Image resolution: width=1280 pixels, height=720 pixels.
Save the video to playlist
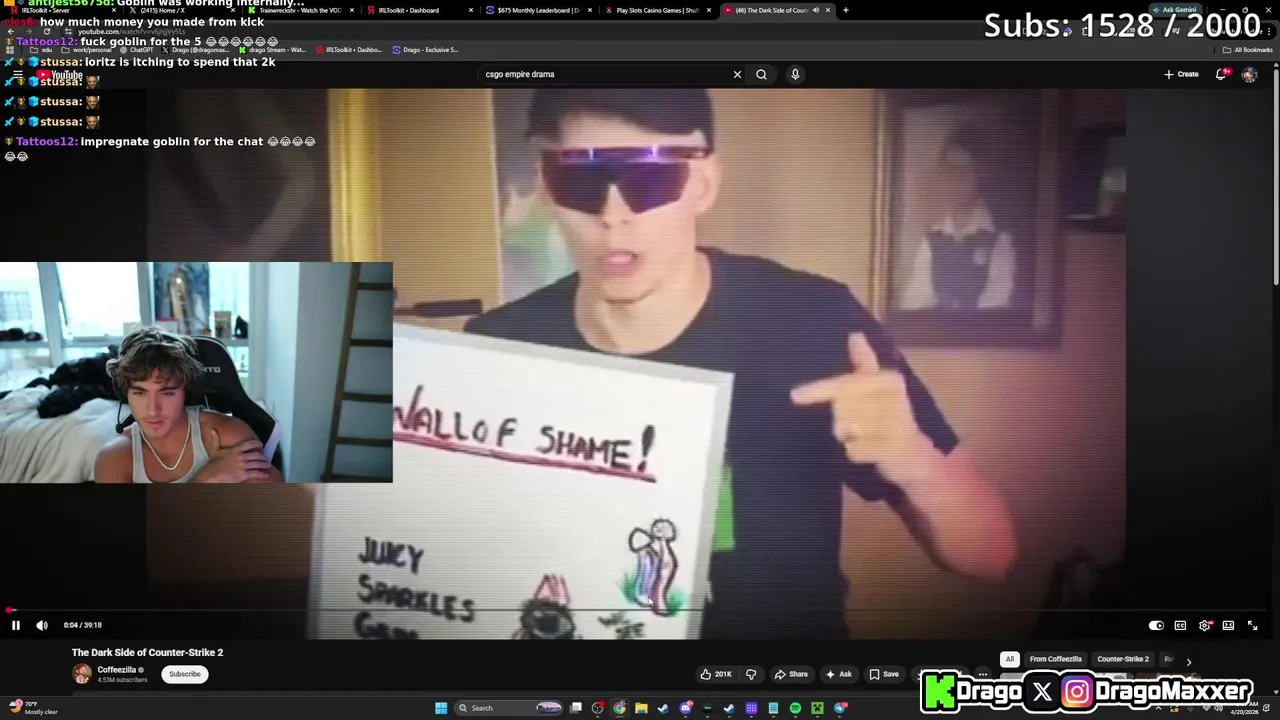[884, 674]
